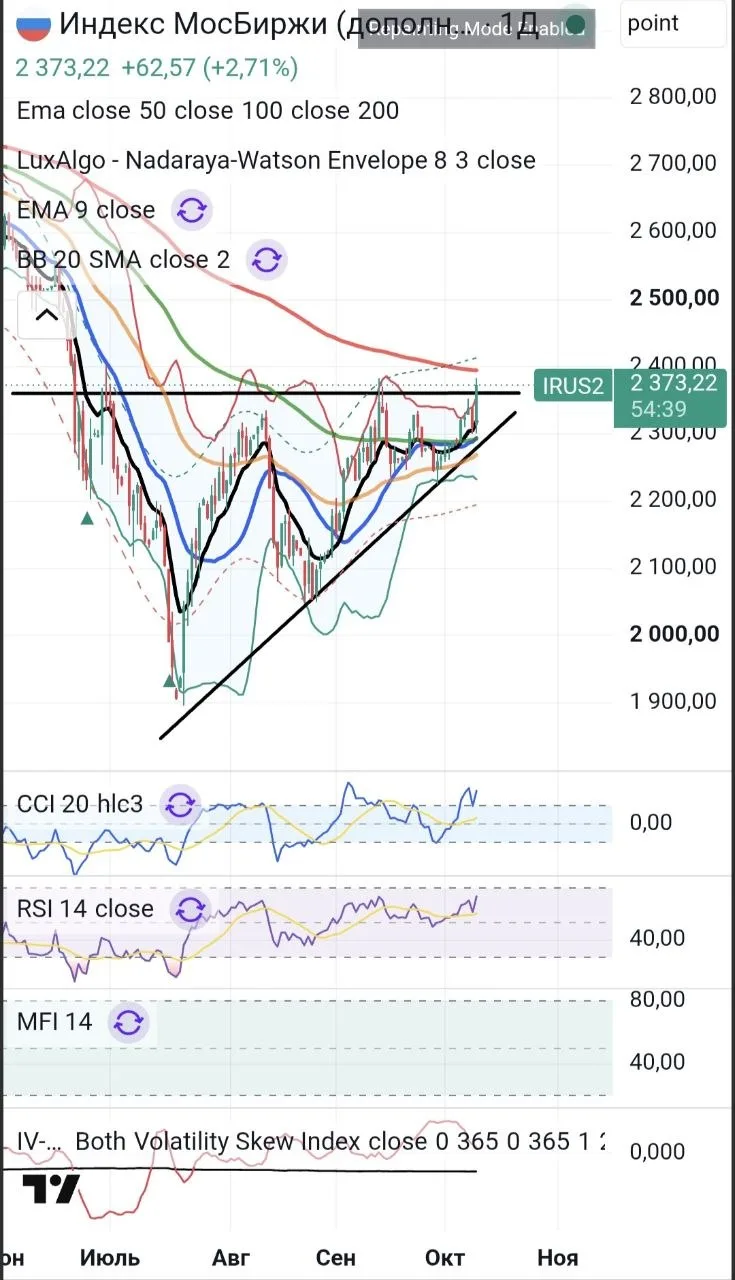Open the TradingView logo at bottom left
The image size is (735, 1280).
click(50, 1188)
